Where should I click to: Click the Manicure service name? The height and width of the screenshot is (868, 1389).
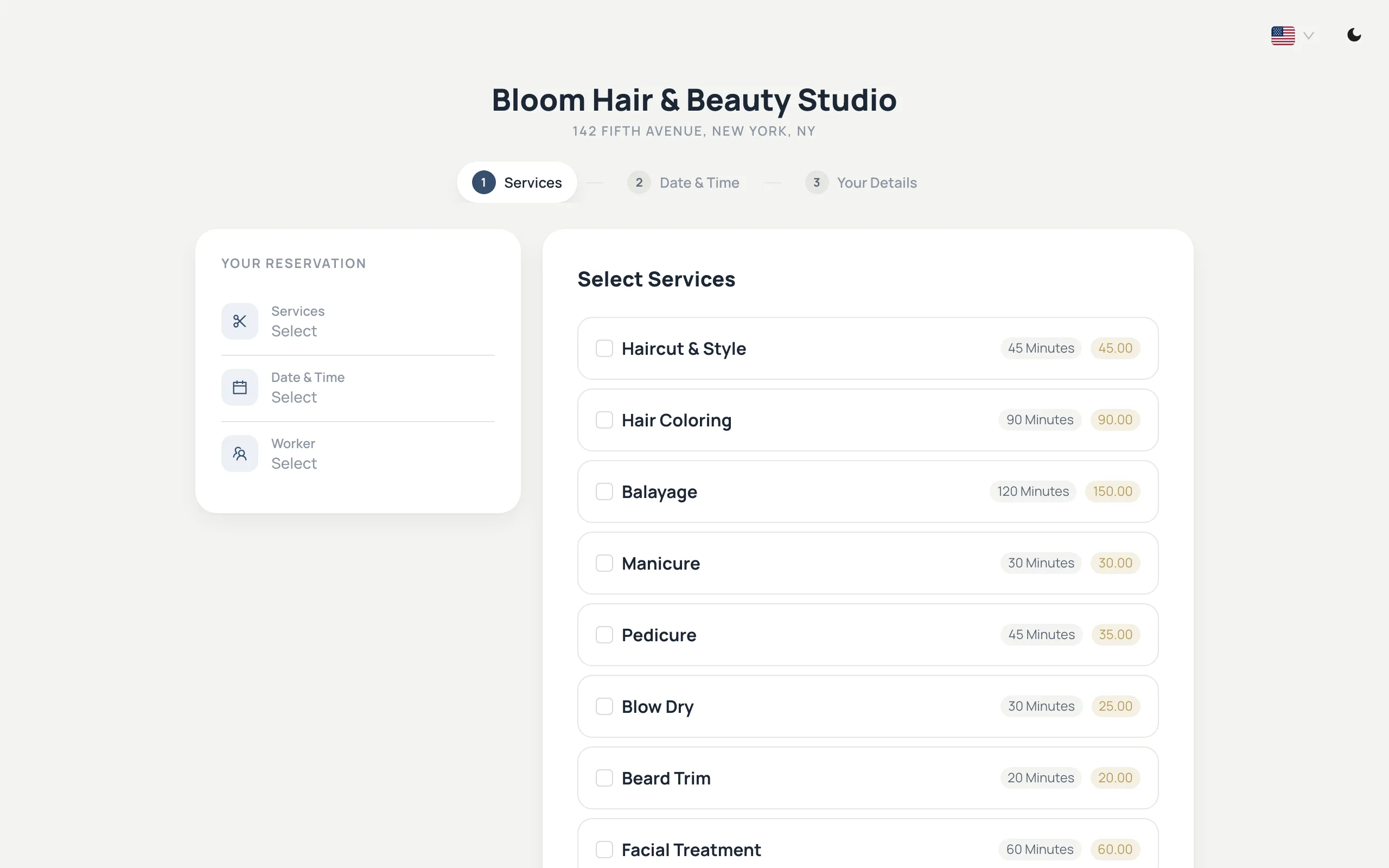661,563
